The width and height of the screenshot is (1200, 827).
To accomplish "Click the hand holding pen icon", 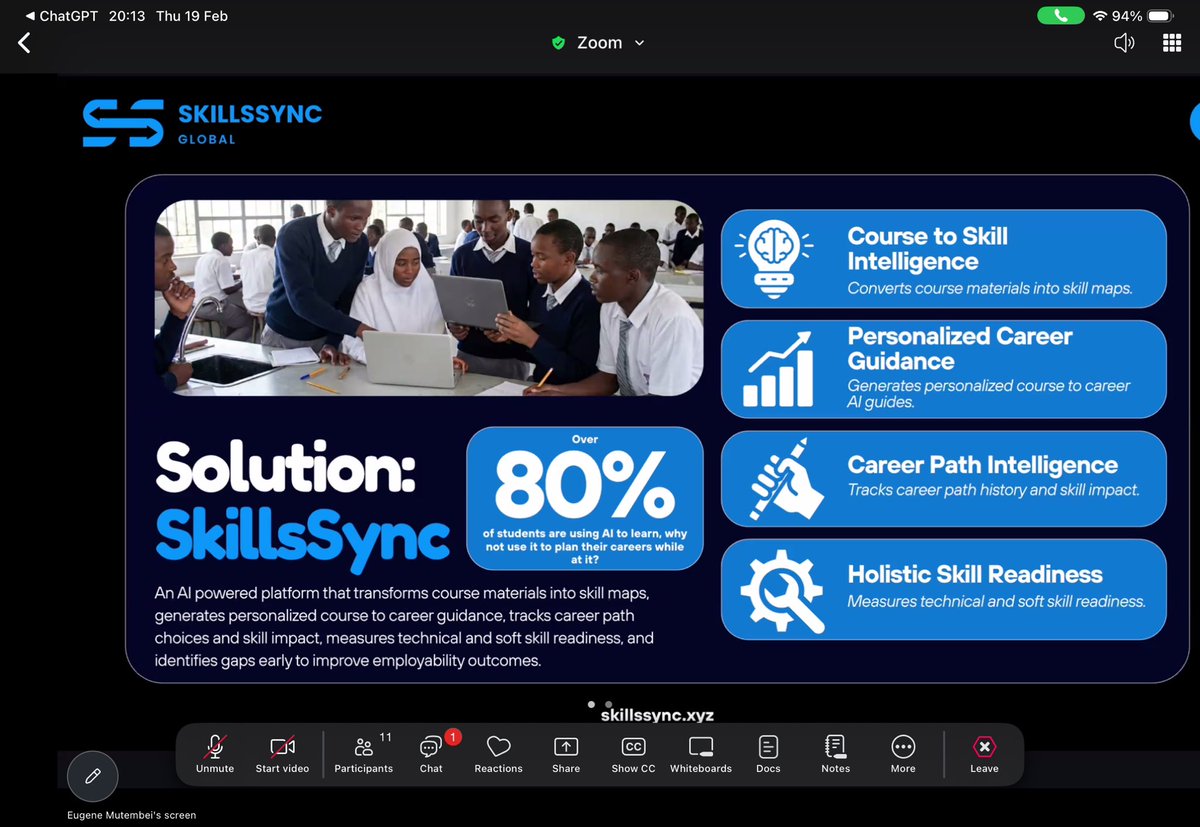I will click(785, 481).
